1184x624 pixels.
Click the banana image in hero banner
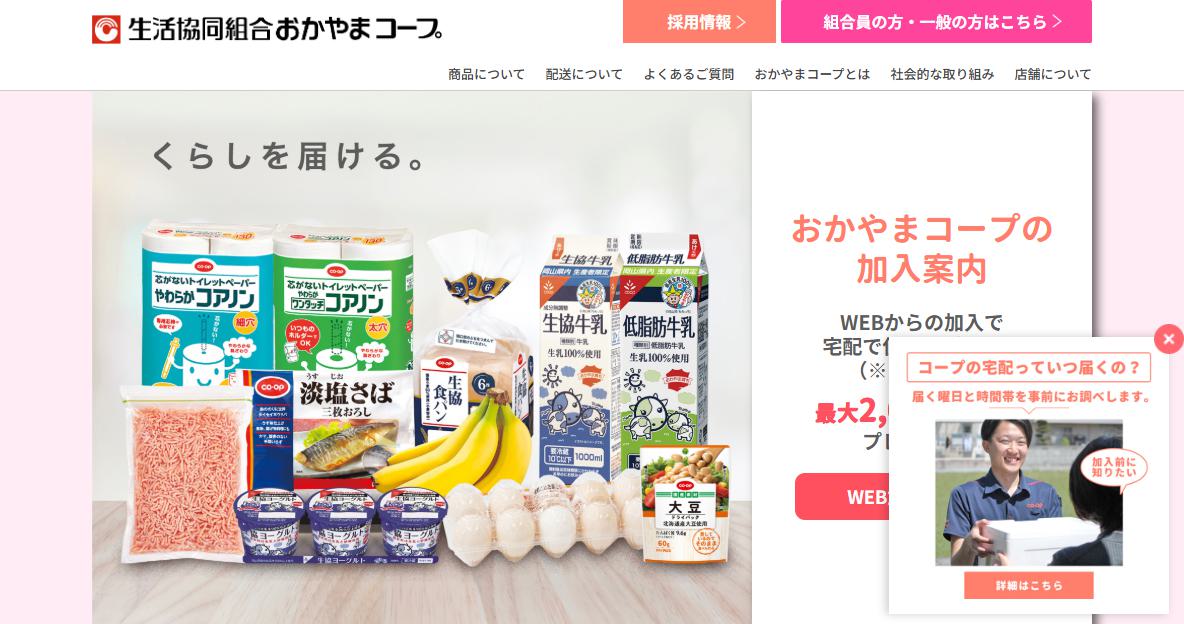pos(461,442)
